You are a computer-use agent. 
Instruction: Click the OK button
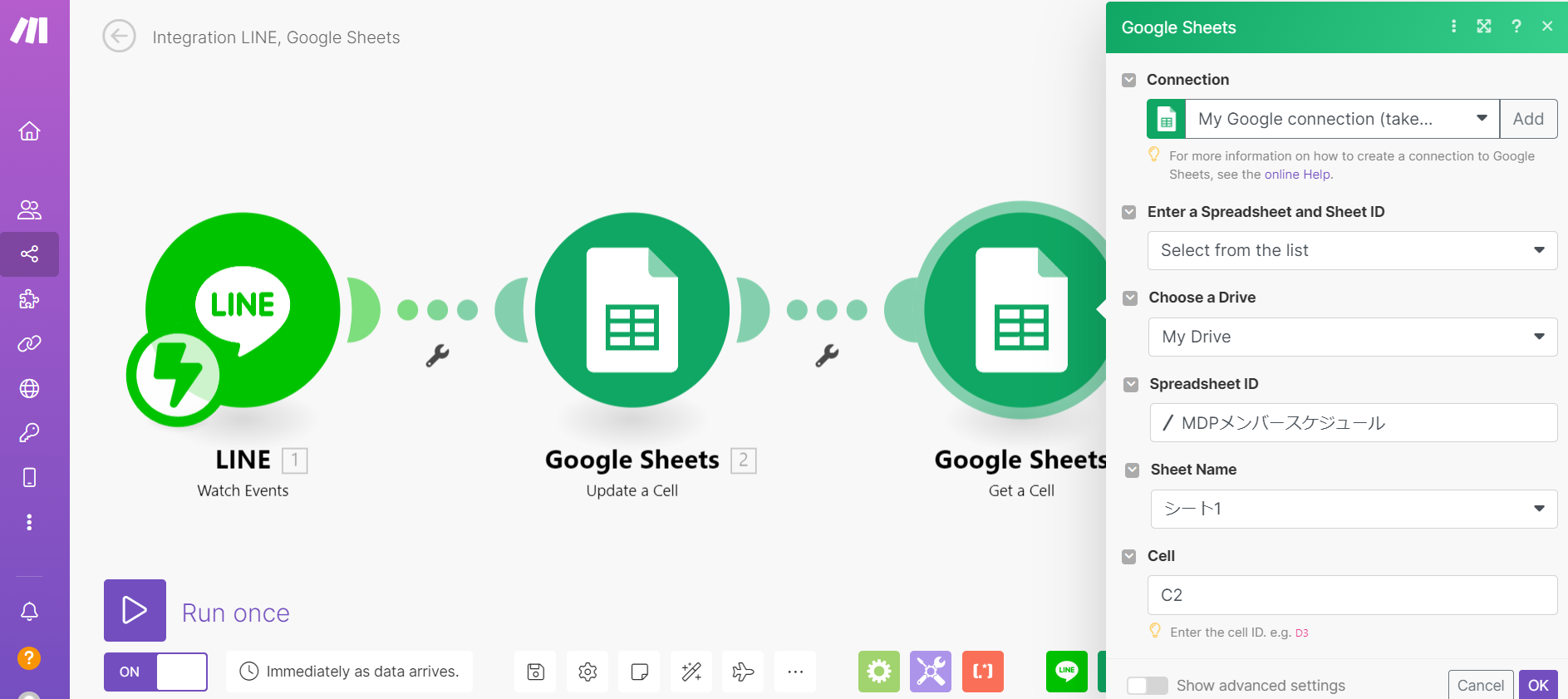(x=1538, y=686)
